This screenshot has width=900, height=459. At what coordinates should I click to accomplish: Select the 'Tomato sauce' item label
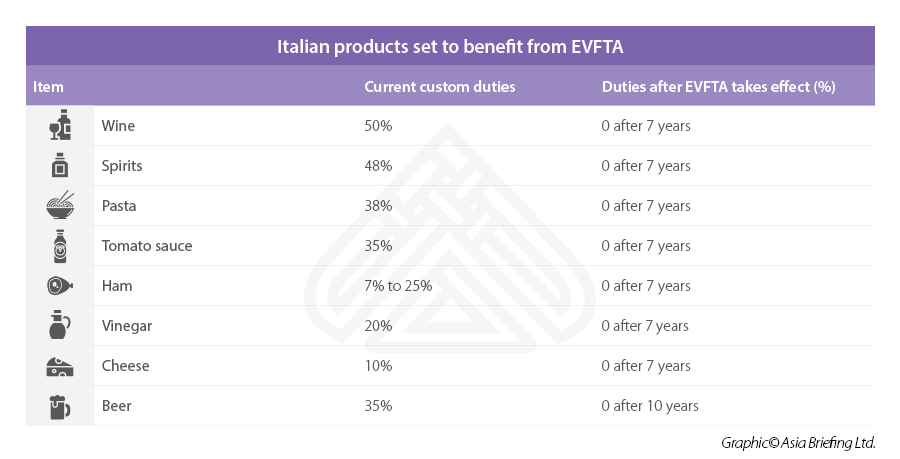tap(147, 246)
